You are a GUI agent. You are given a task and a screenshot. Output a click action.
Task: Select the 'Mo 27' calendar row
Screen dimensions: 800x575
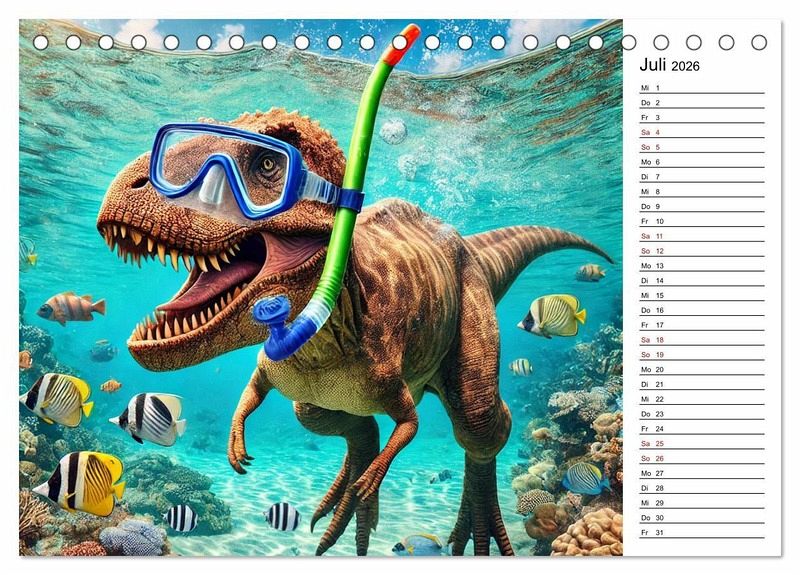tap(702, 472)
